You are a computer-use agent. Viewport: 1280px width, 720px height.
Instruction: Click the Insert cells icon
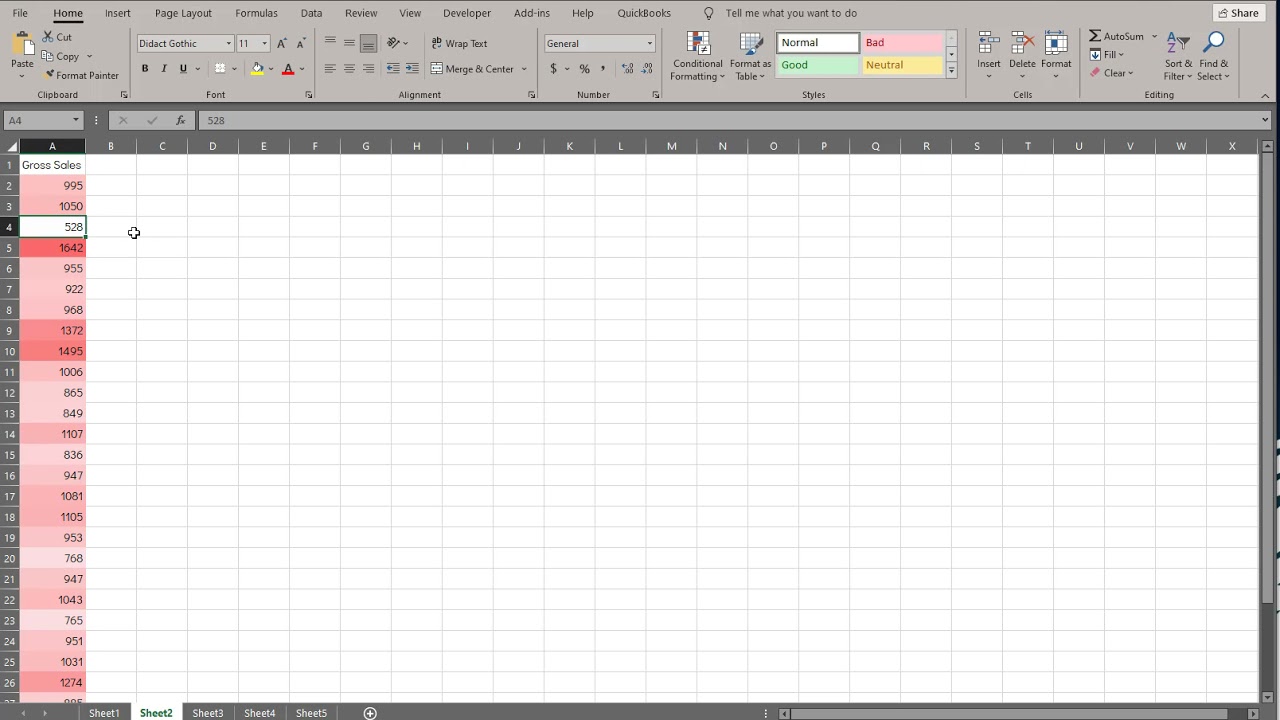click(989, 44)
